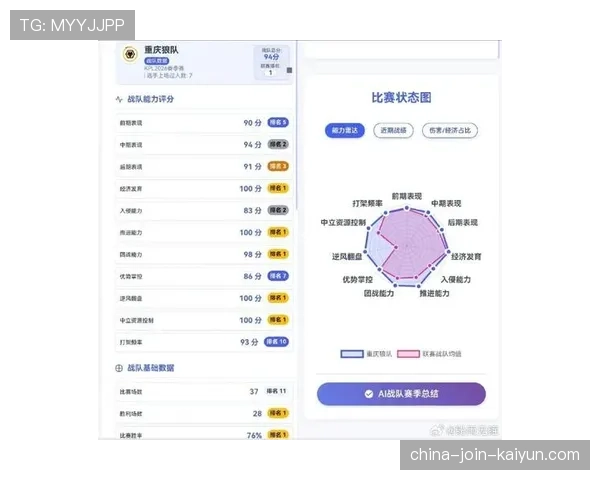Click the left panel vertical scrollbar

pos(297,126)
